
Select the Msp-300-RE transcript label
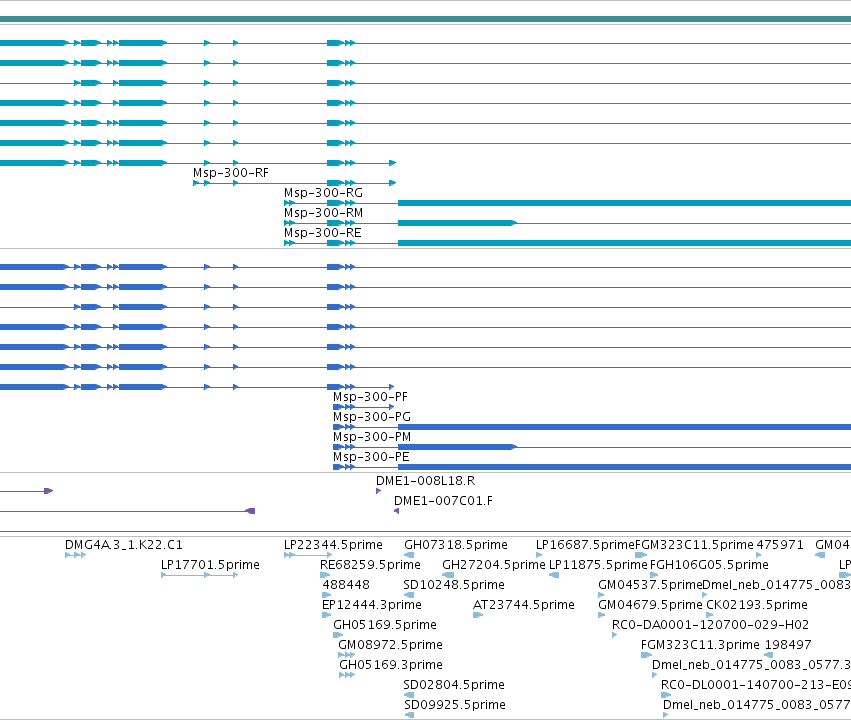tap(322, 233)
